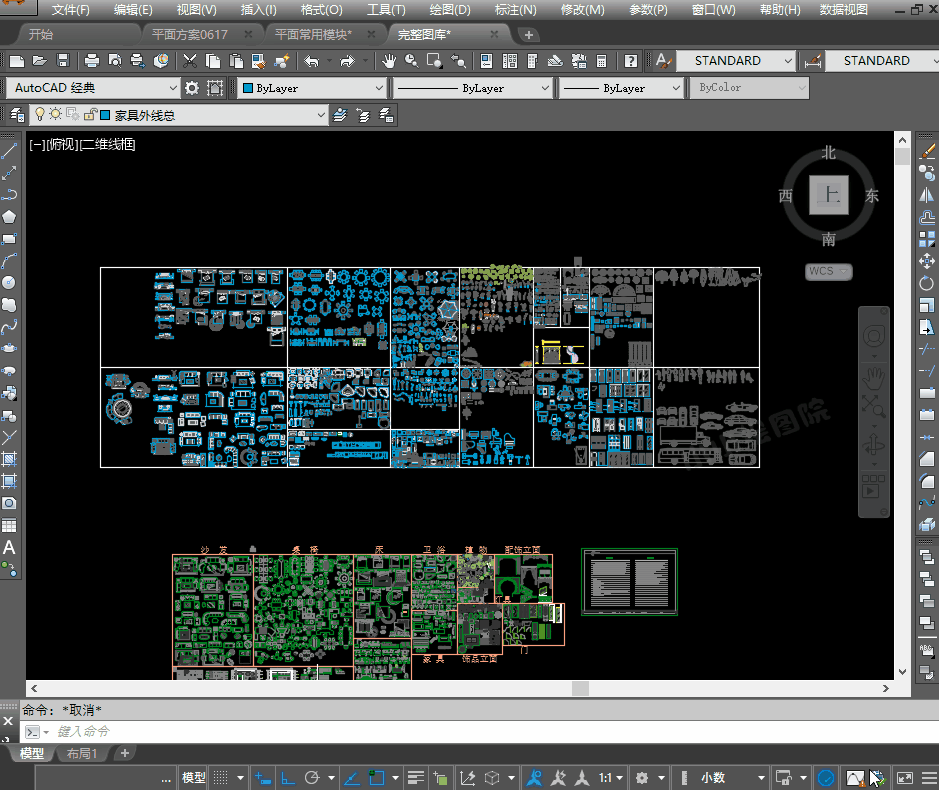Select the Line tool in left toolbar
939x790 pixels.
9,151
